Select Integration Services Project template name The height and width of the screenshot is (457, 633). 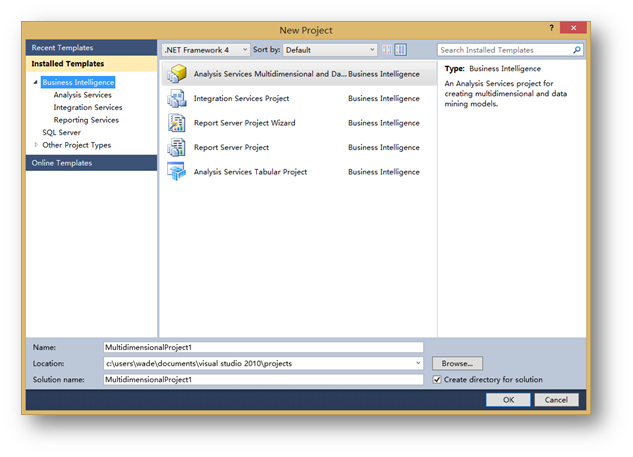(241, 99)
